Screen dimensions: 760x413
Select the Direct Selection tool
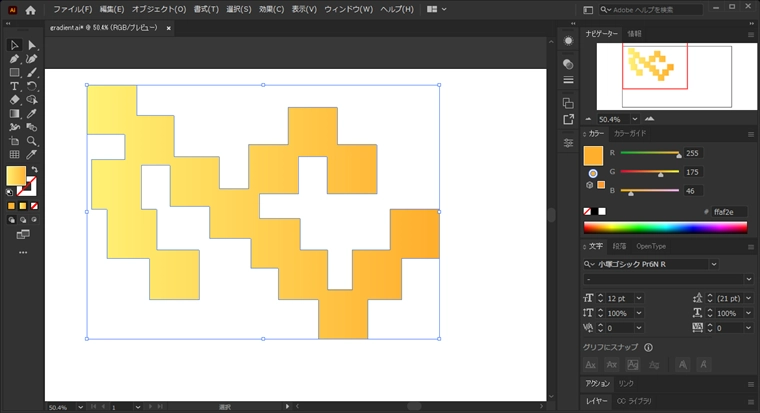click(32, 45)
